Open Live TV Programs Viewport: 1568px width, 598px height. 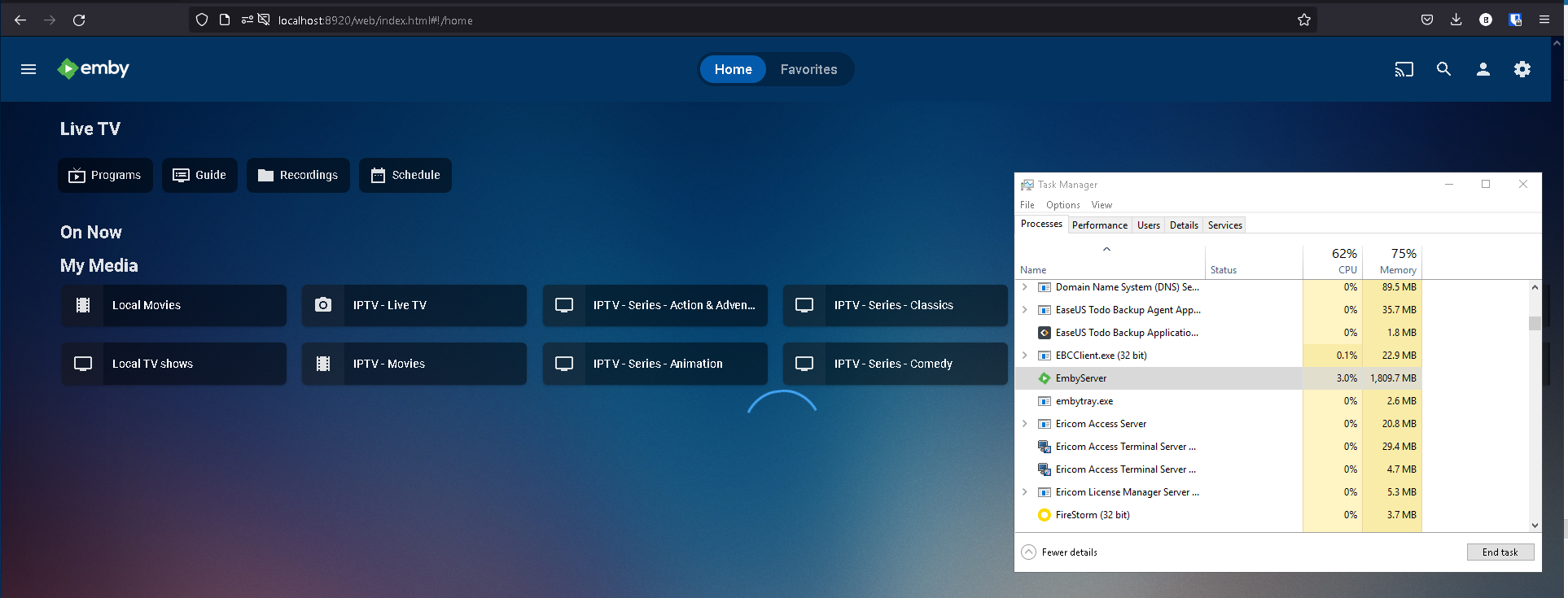(x=105, y=175)
